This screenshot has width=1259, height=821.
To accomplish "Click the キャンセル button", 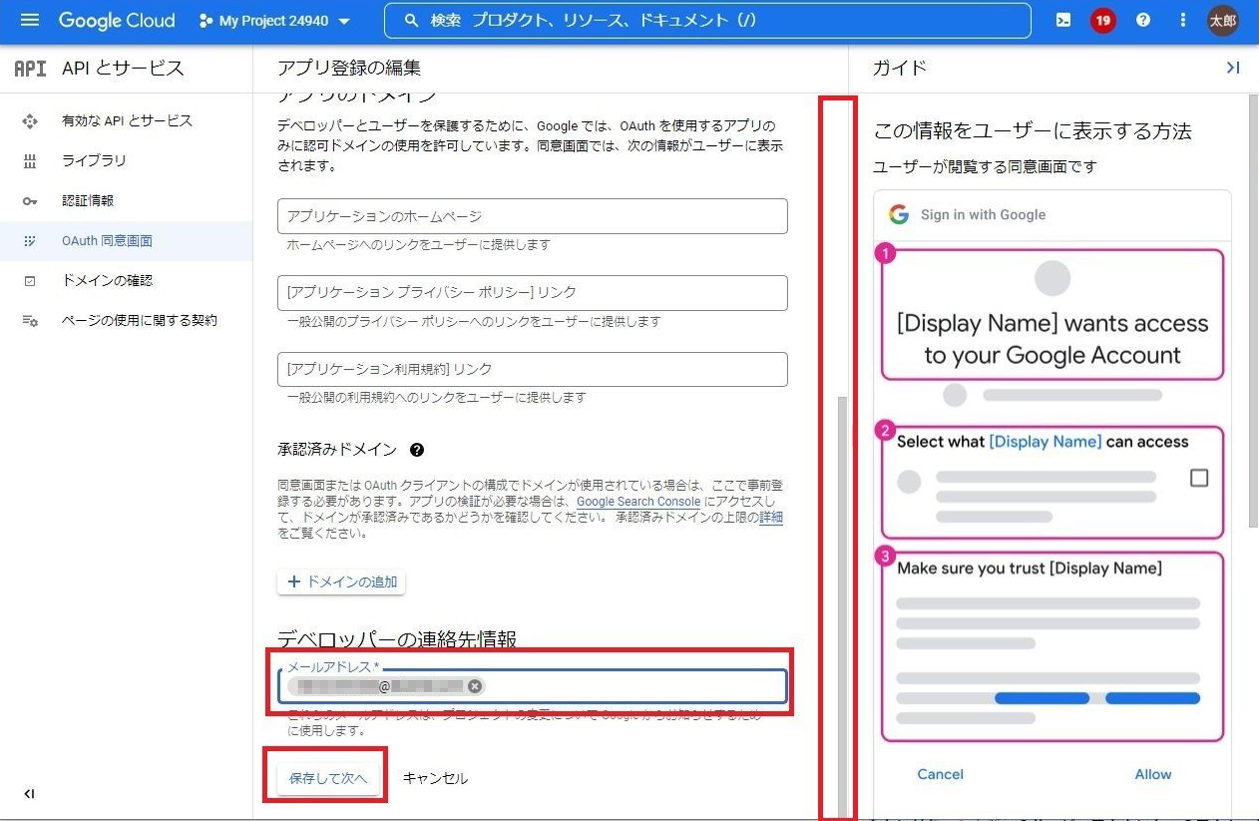I will (435, 778).
